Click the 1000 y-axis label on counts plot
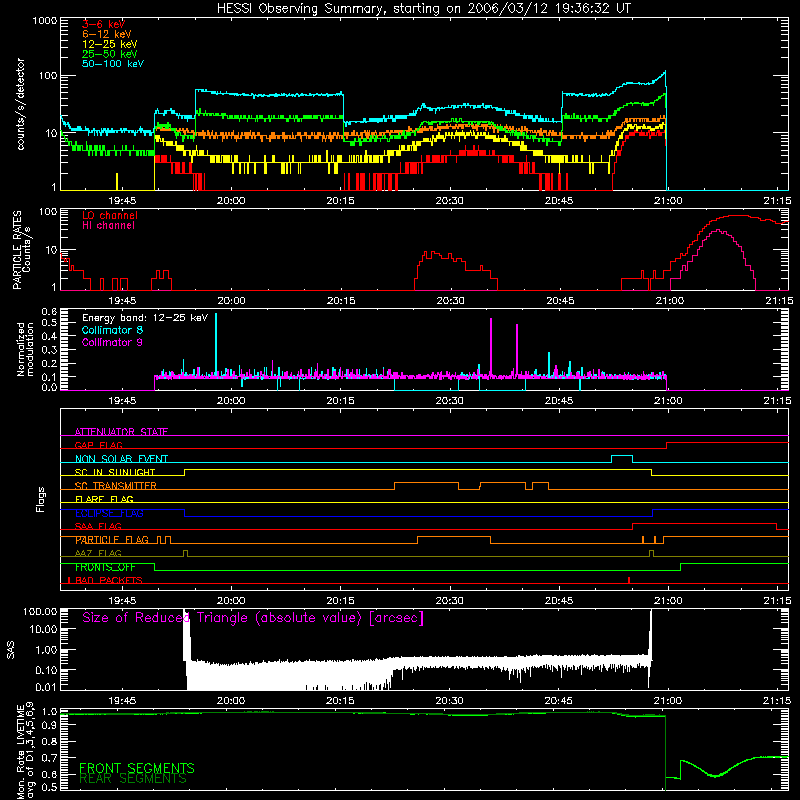The image size is (800, 800). (44, 21)
